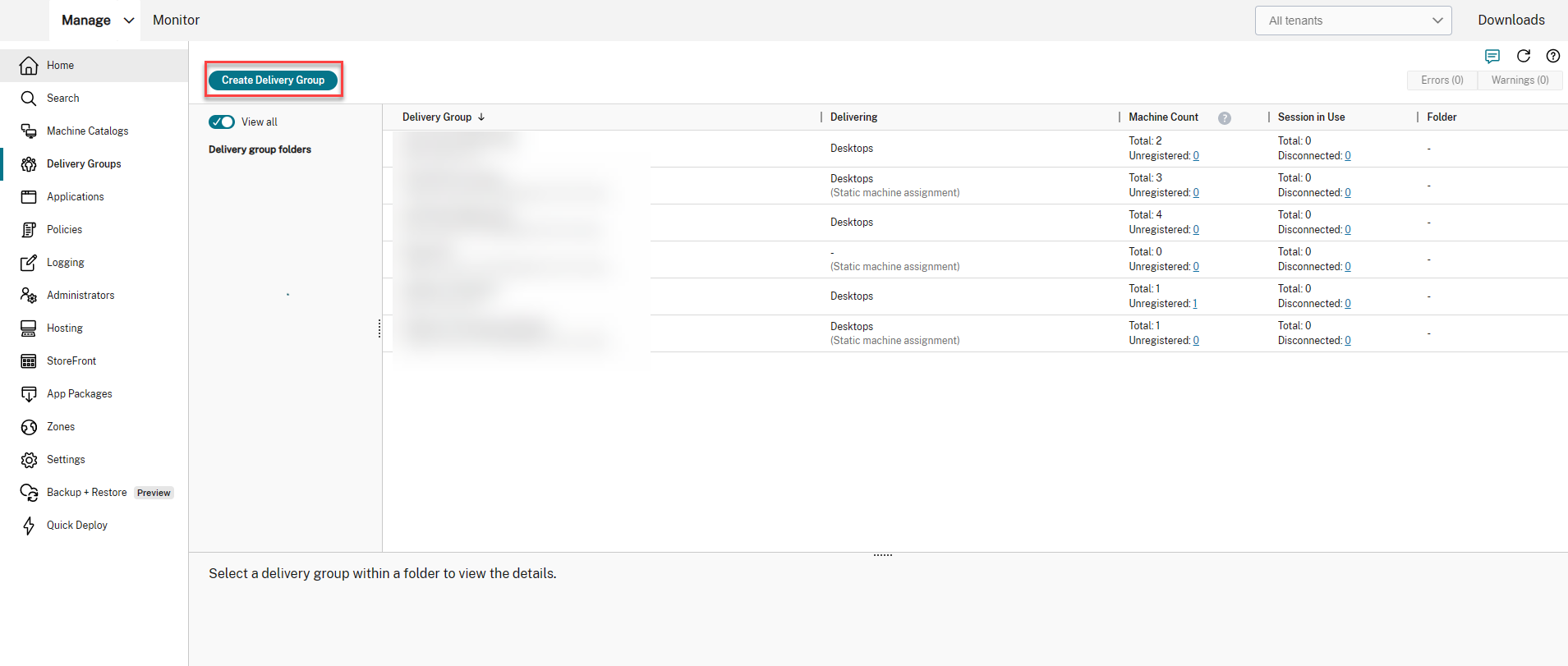Click the Unregistered count link showing 1

(x=1194, y=304)
